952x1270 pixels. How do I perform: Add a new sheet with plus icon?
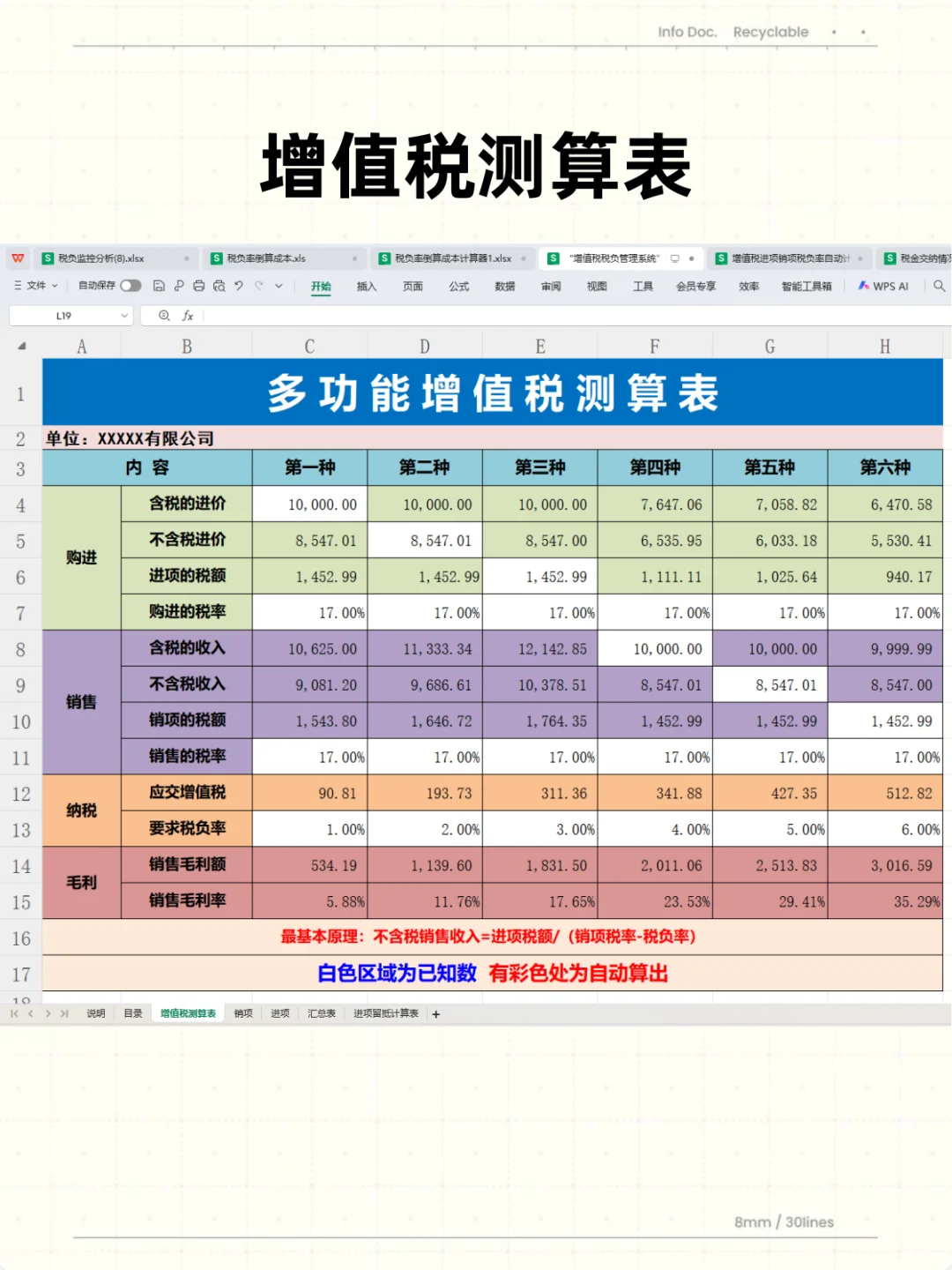tap(435, 1014)
